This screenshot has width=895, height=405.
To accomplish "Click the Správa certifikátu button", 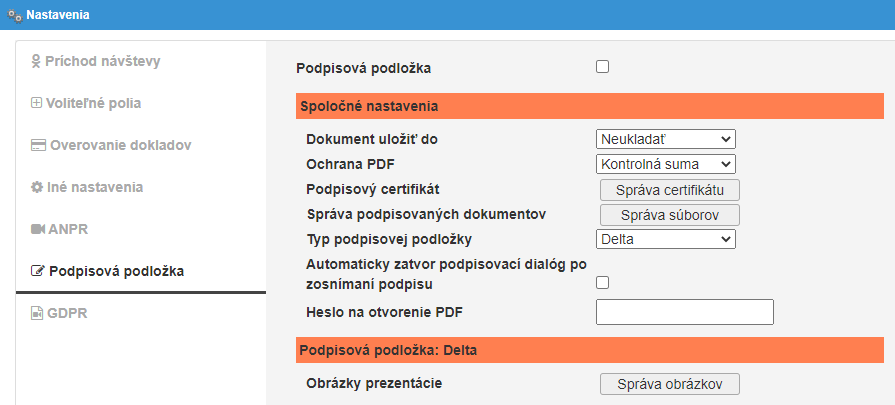I will [669, 189].
